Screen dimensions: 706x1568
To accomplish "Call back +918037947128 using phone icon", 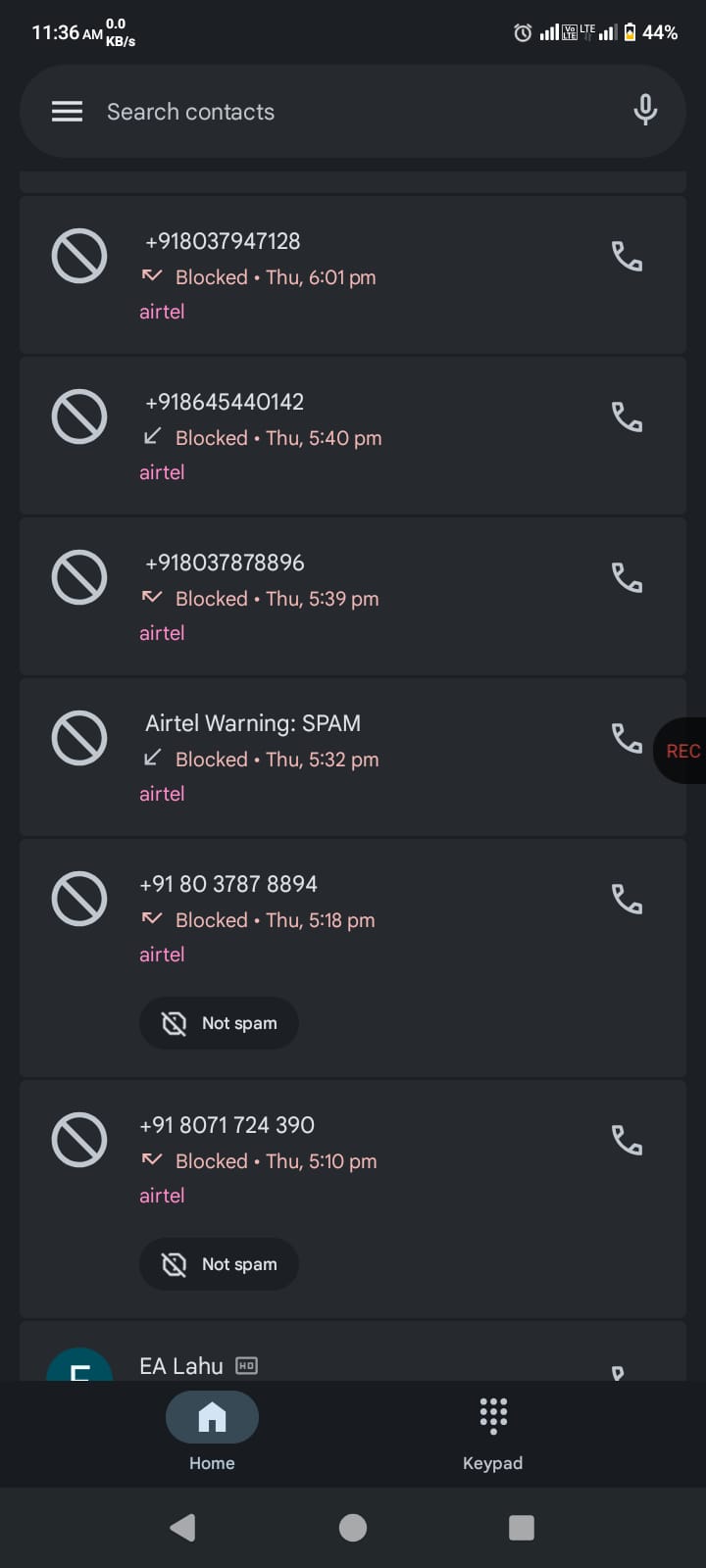I will tap(627, 257).
